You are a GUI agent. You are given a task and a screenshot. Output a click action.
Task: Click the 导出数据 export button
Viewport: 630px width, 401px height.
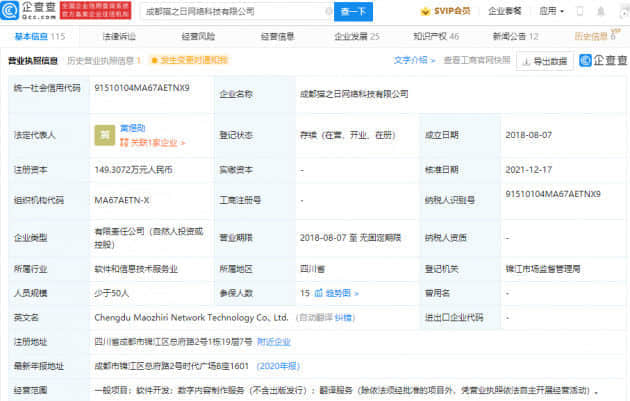point(545,61)
